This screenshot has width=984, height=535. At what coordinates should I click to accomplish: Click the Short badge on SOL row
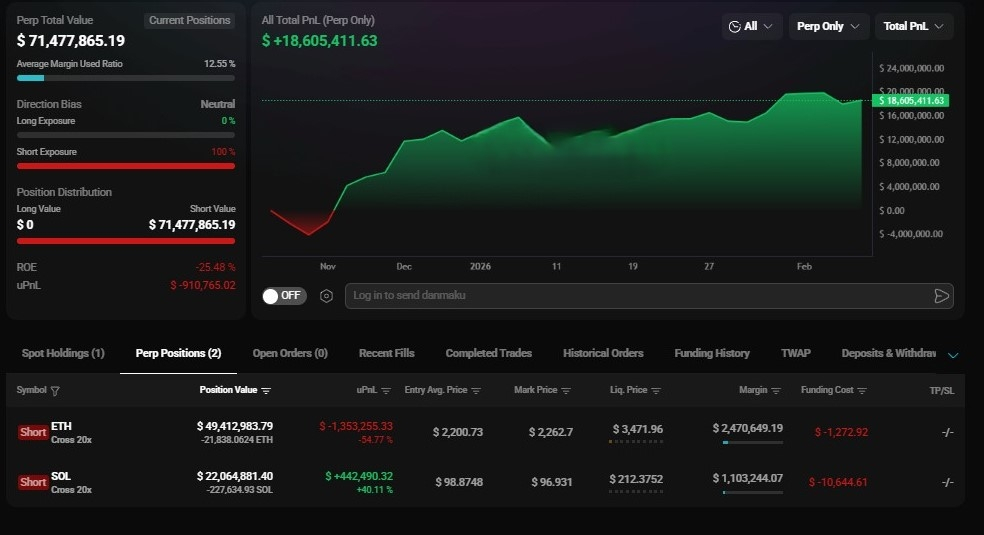pyautogui.click(x=33, y=482)
